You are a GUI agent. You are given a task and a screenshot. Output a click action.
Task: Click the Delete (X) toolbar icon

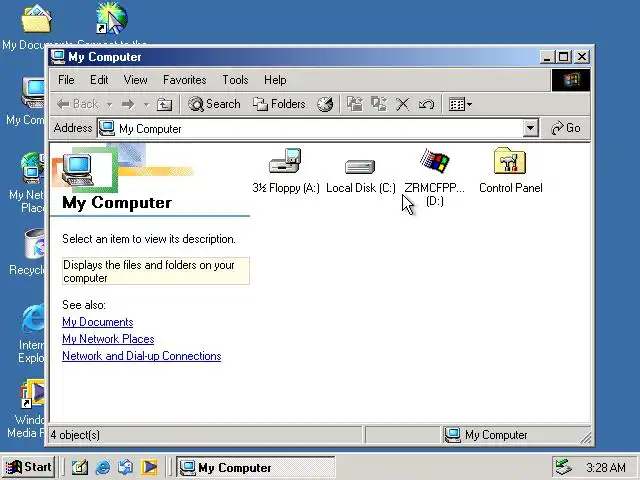[x=402, y=104]
